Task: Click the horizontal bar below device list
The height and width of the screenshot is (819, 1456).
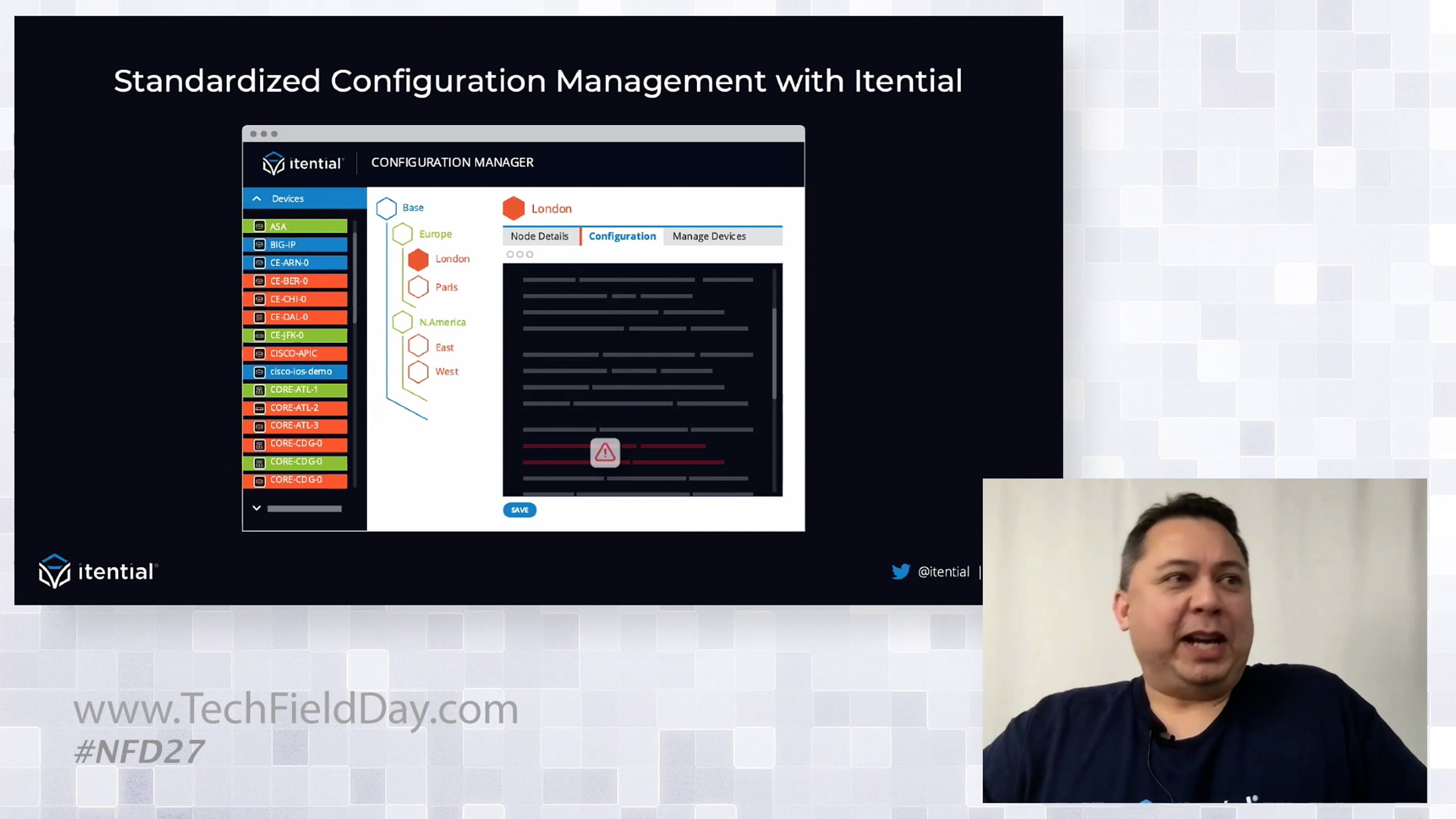Action: click(305, 509)
